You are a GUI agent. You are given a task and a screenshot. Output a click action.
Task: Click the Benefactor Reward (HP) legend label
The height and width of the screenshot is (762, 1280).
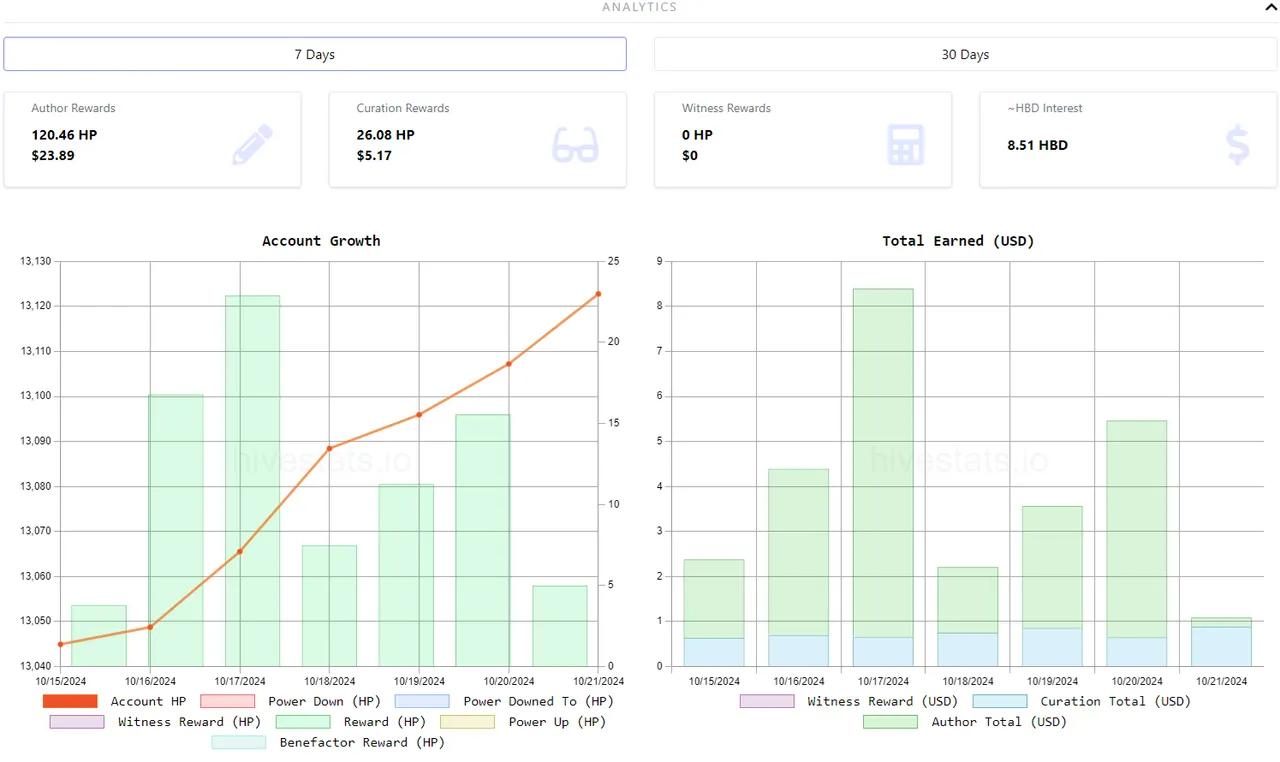coord(362,742)
